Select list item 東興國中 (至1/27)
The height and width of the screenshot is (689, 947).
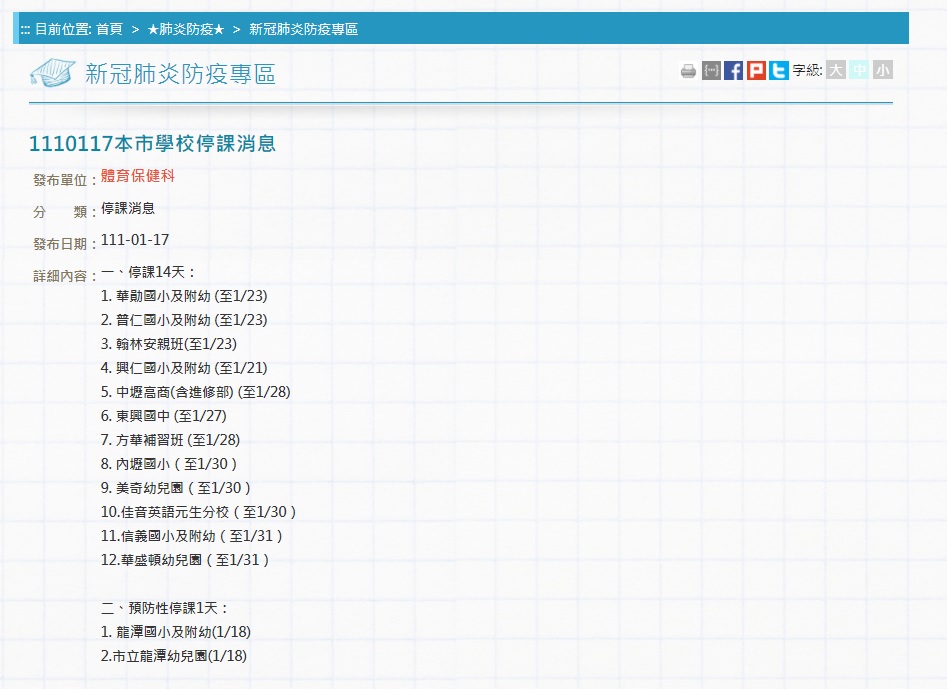click(164, 416)
